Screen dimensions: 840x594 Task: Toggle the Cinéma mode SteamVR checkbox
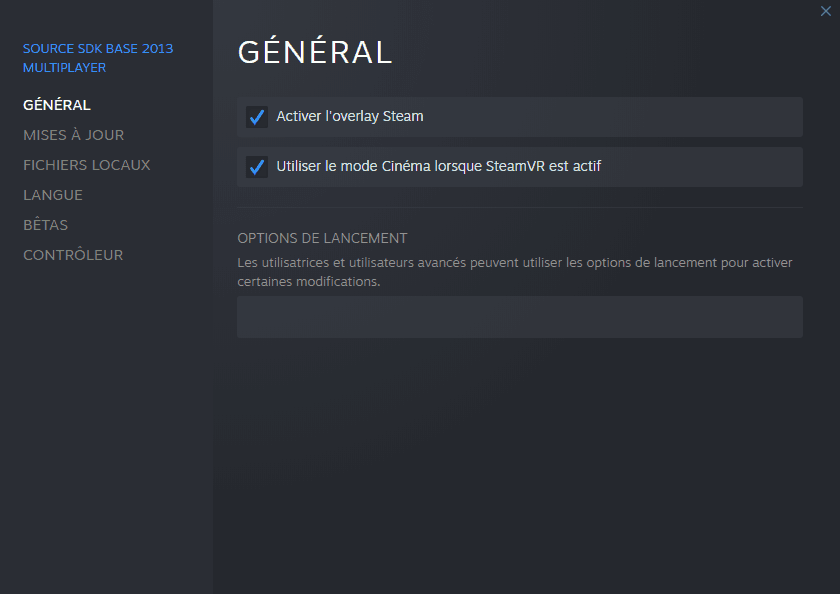coord(257,167)
